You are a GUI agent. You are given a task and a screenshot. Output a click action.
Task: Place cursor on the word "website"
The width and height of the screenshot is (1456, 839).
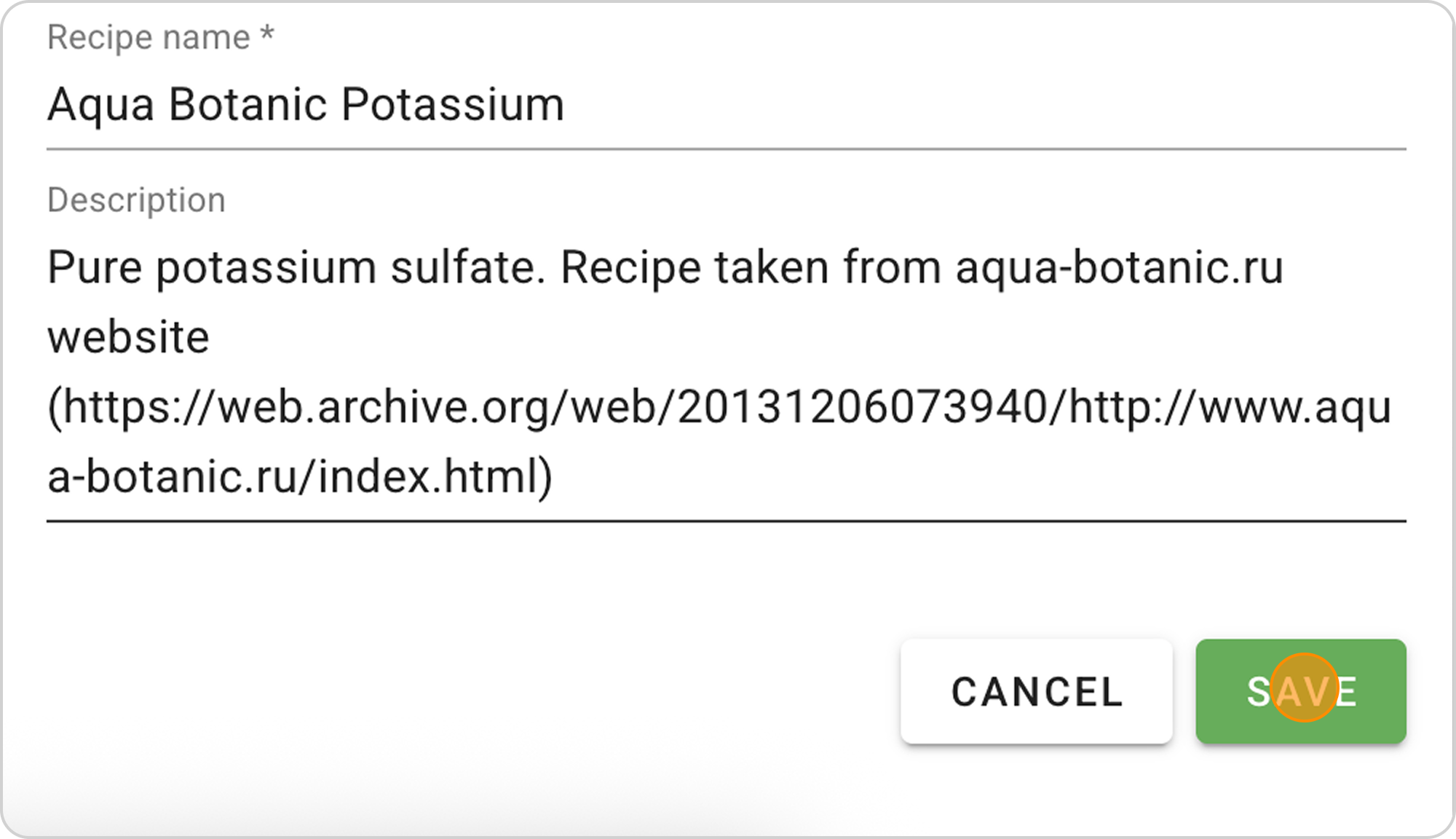click(x=128, y=338)
